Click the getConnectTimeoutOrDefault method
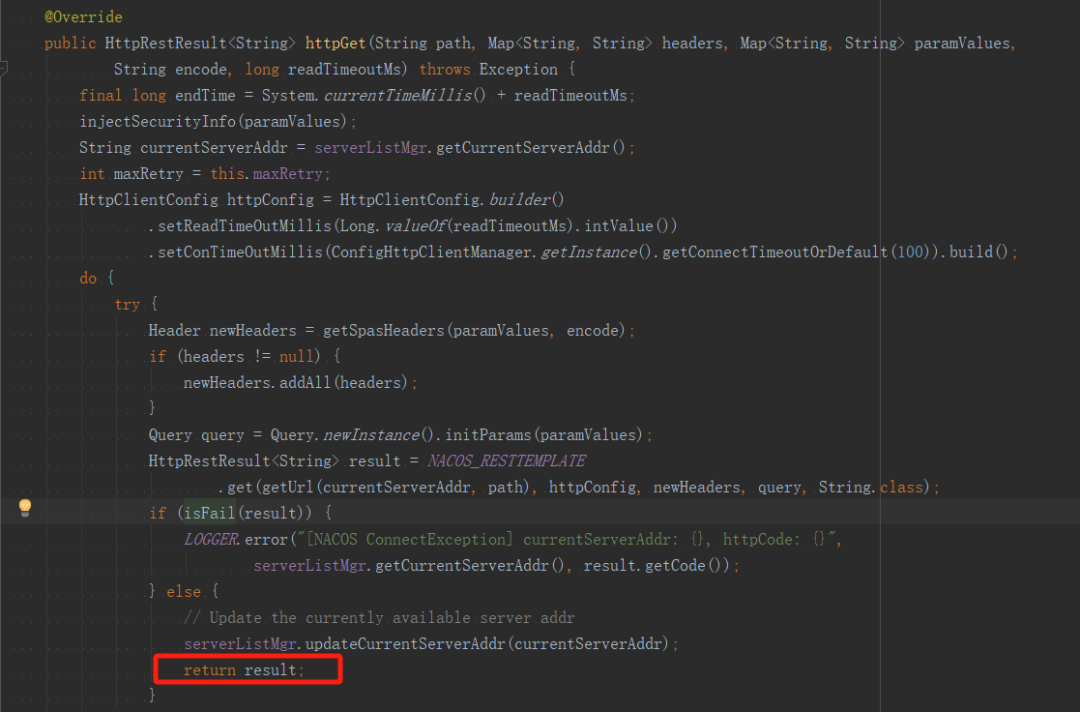 [x=775, y=252]
